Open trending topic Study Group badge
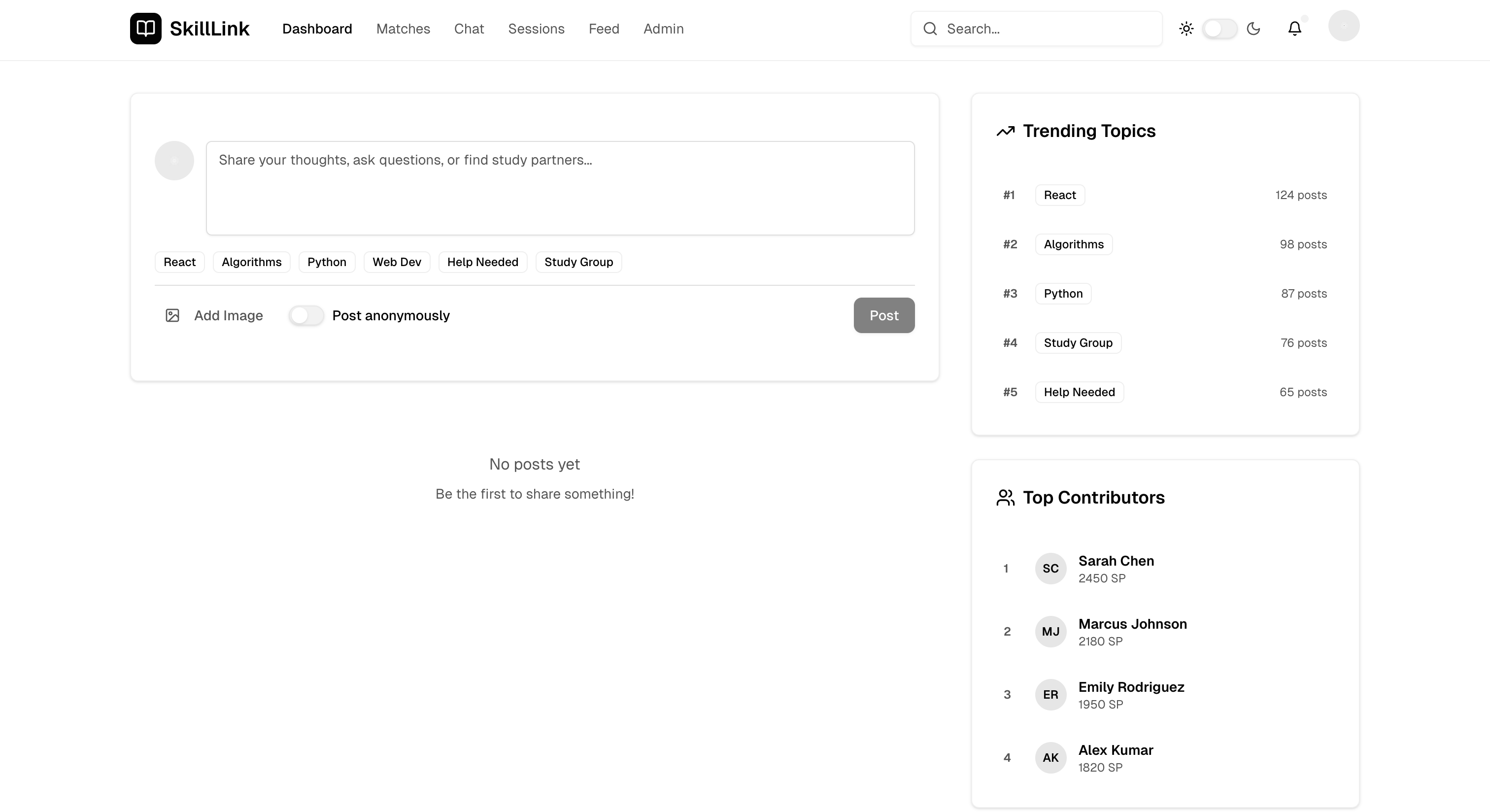Image resolution: width=1490 pixels, height=812 pixels. coord(1078,342)
